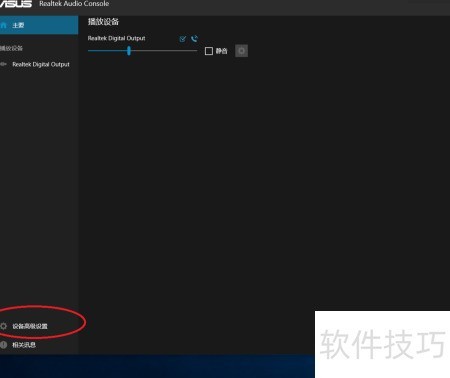Click the grey volume track right of handle

coord(164,51)
